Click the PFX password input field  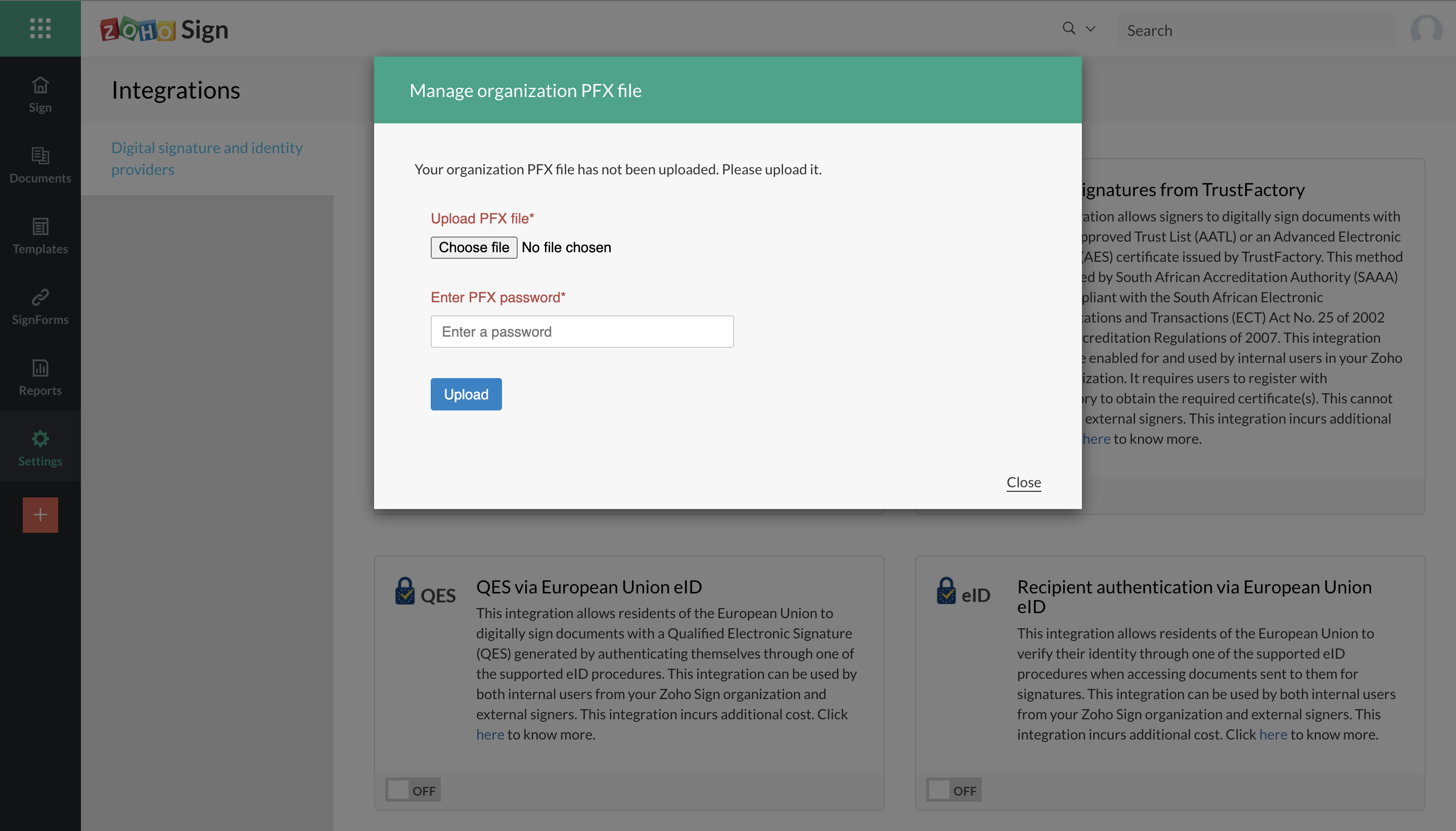click(581, 332)
